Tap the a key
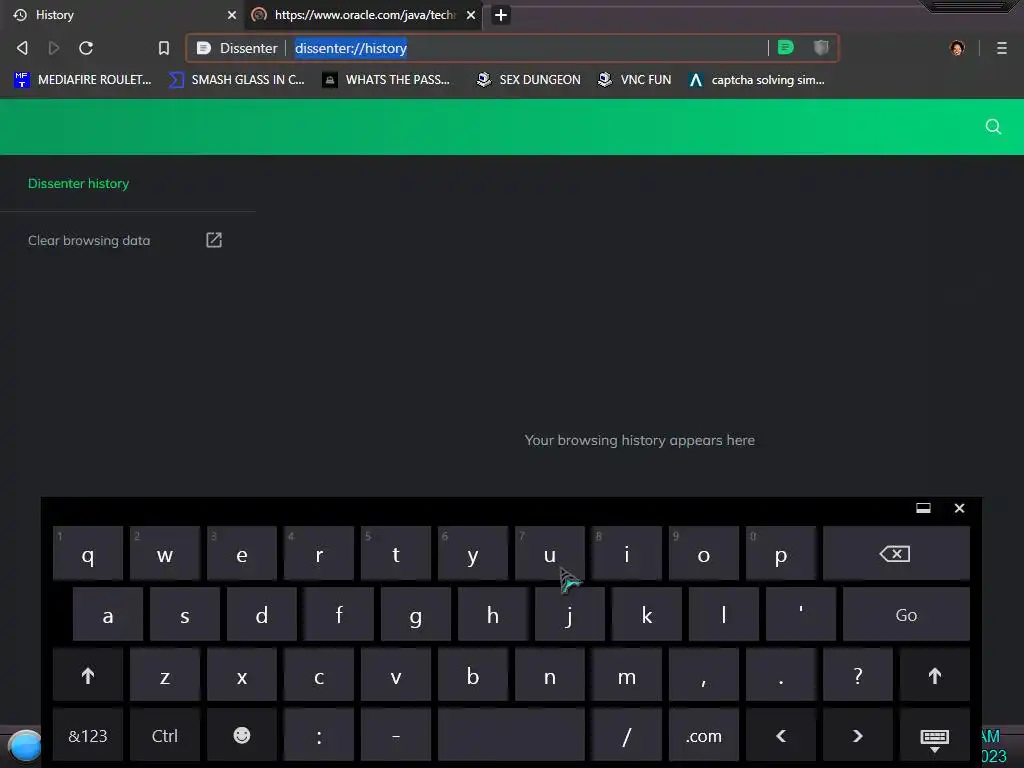The width and height of the screenshot is (1024, 768). pos(108,615)
